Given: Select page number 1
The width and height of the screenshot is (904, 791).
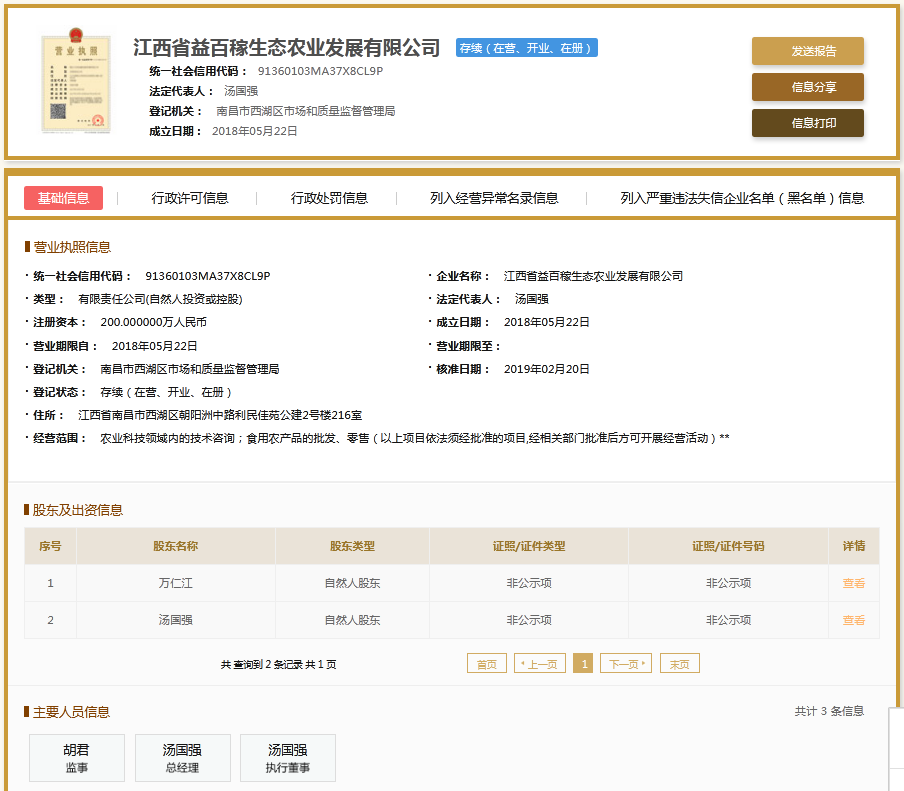Looking at the screenshot, I should tap(583, 664).
